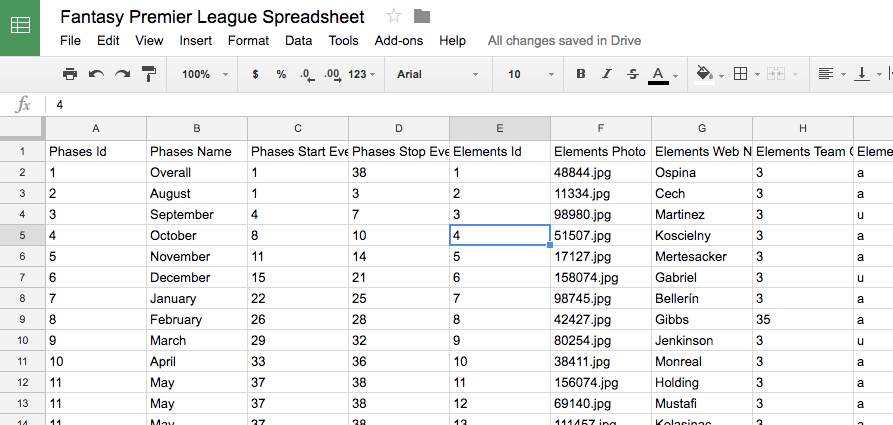Viewport: 893px width, 425px height.
Task: Open the font size 10 dropdown
Action: click(x=531, y=74)
